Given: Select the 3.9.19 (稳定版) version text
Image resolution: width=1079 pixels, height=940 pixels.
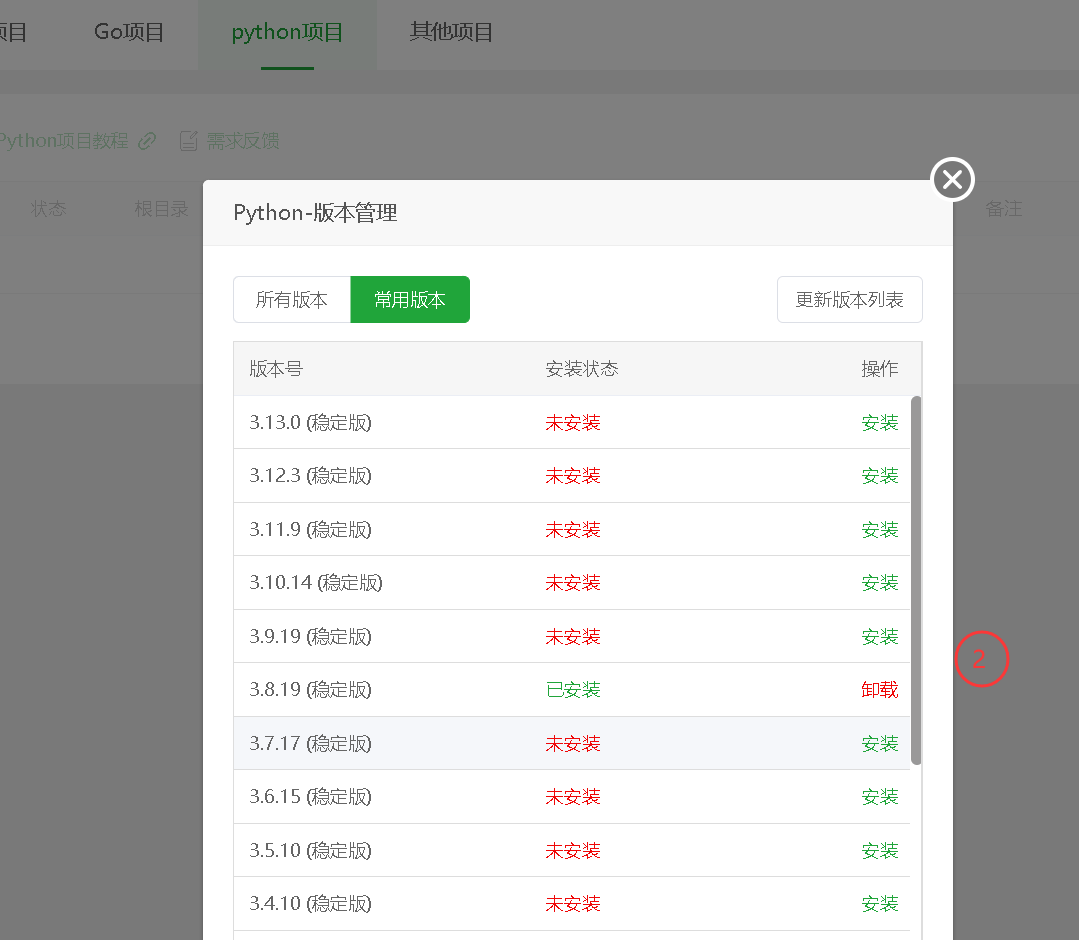Looking at the screenshot, I should (310, 637).
